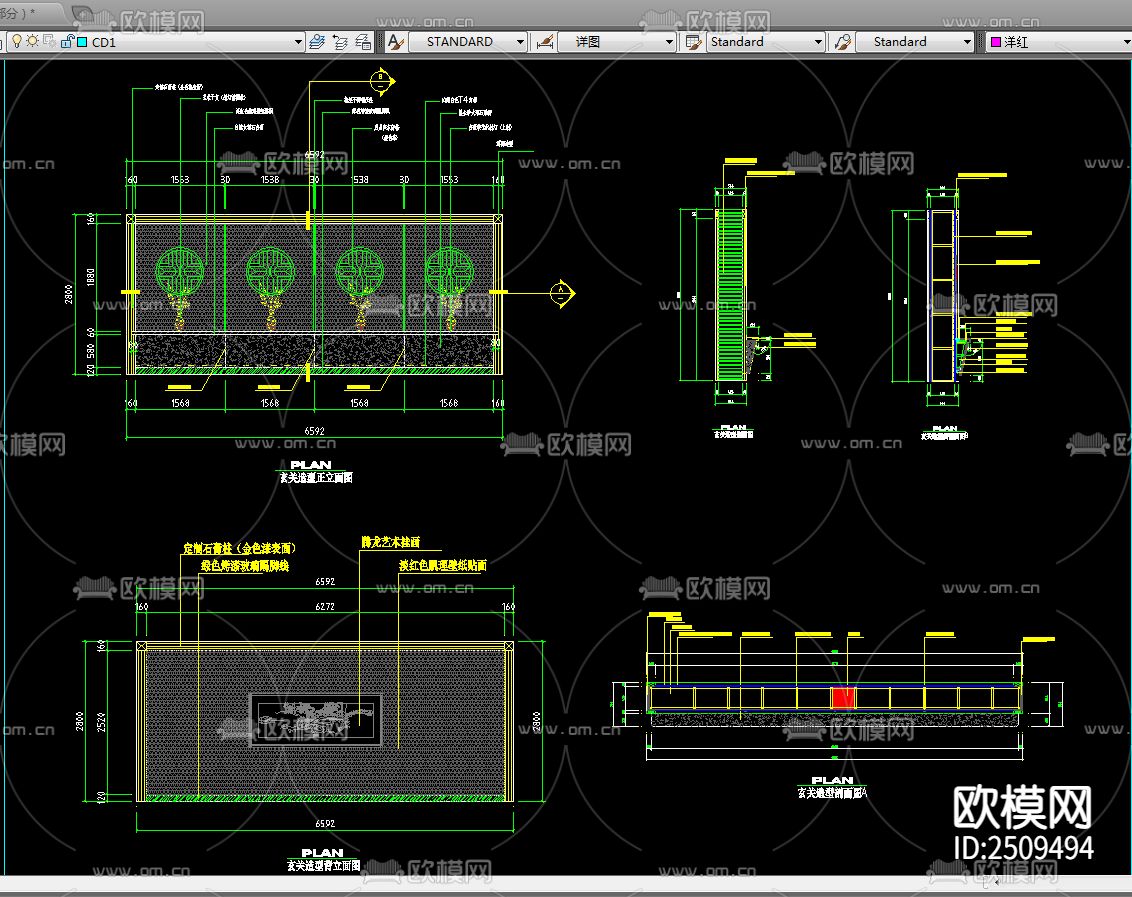This screenshot has width=1132, height=897.
Task: Click the section marker A symbol
Action: (x=561, y=293)
